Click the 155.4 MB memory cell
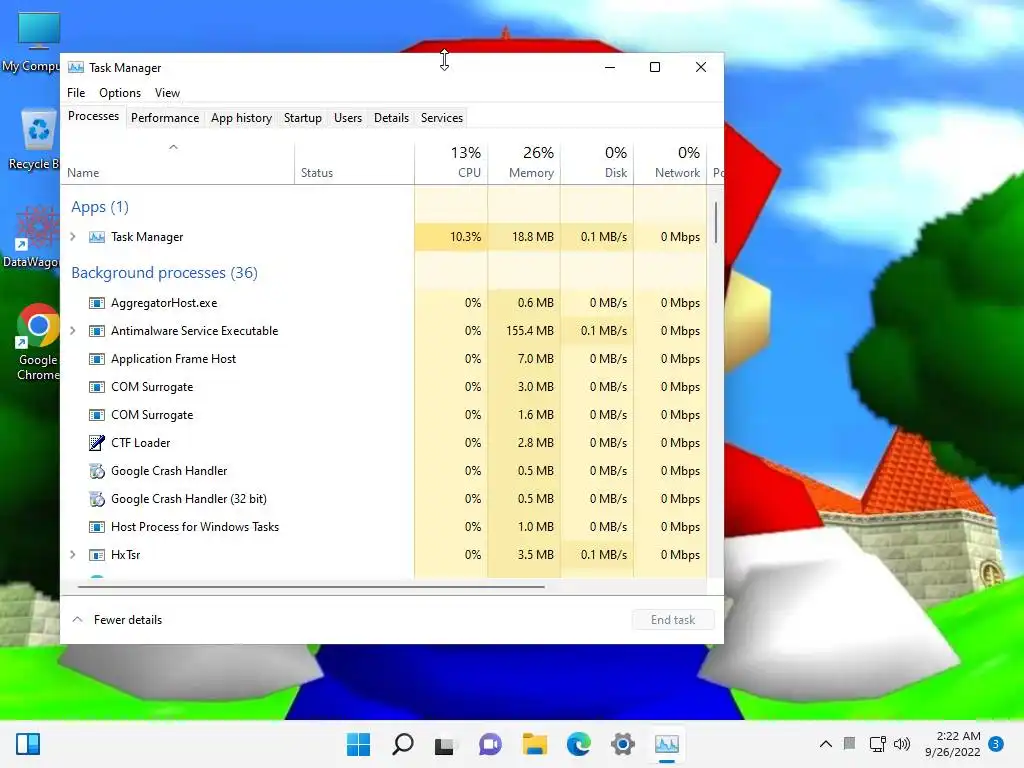Image resolution: width=1024 pixels, height=768 pixels. click(x=524, y=331)
